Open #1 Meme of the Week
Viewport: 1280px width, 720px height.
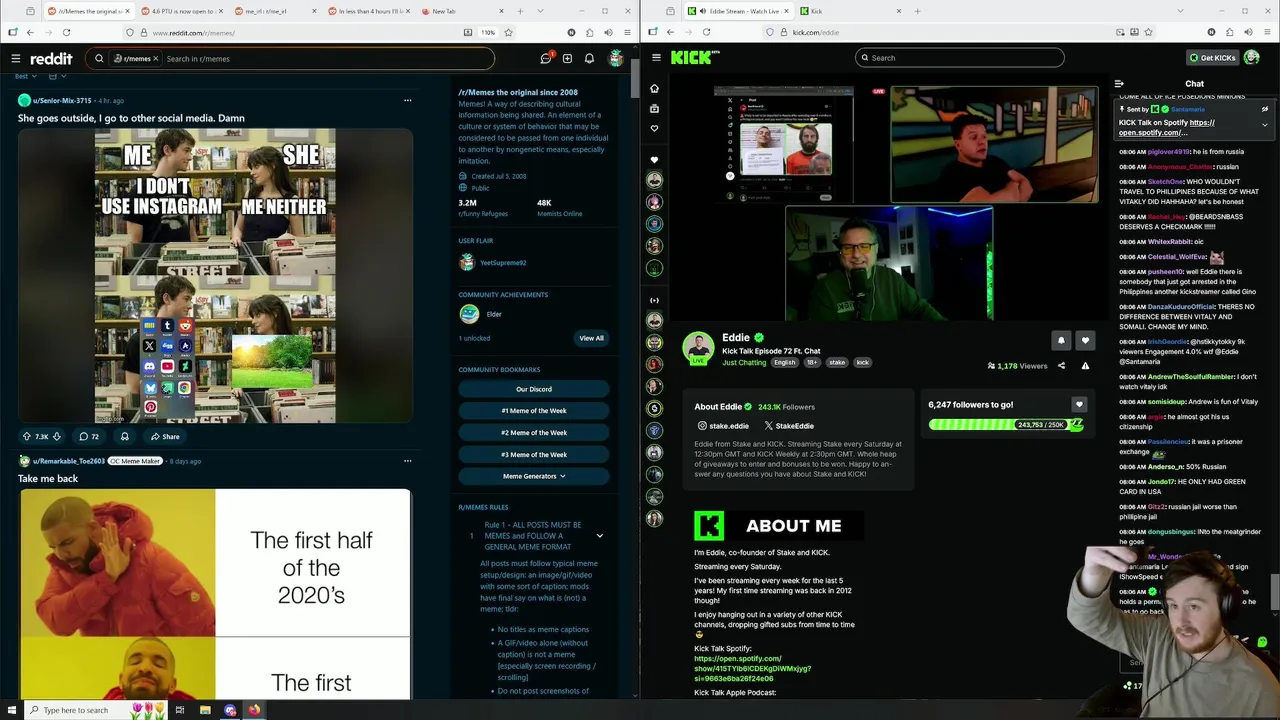pyautogui.click(x=534, y=411)
